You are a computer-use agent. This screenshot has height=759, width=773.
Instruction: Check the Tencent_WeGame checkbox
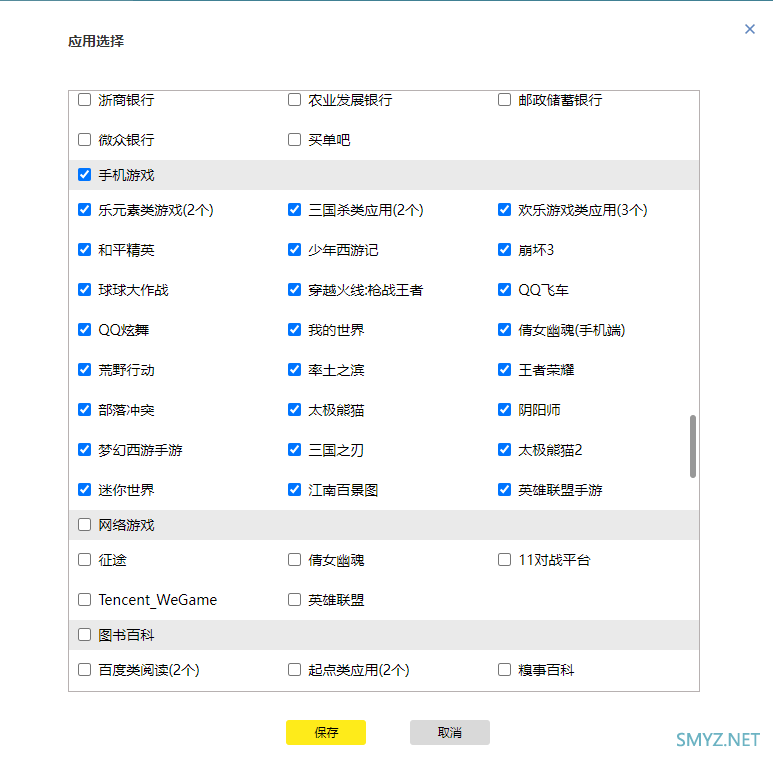(x=84, y=600)
